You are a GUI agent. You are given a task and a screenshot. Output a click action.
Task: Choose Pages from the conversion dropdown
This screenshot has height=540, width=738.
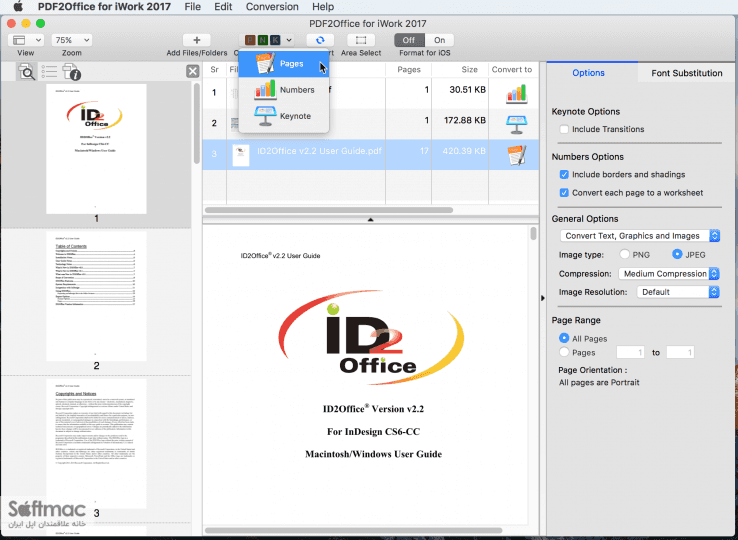[283, 64]
